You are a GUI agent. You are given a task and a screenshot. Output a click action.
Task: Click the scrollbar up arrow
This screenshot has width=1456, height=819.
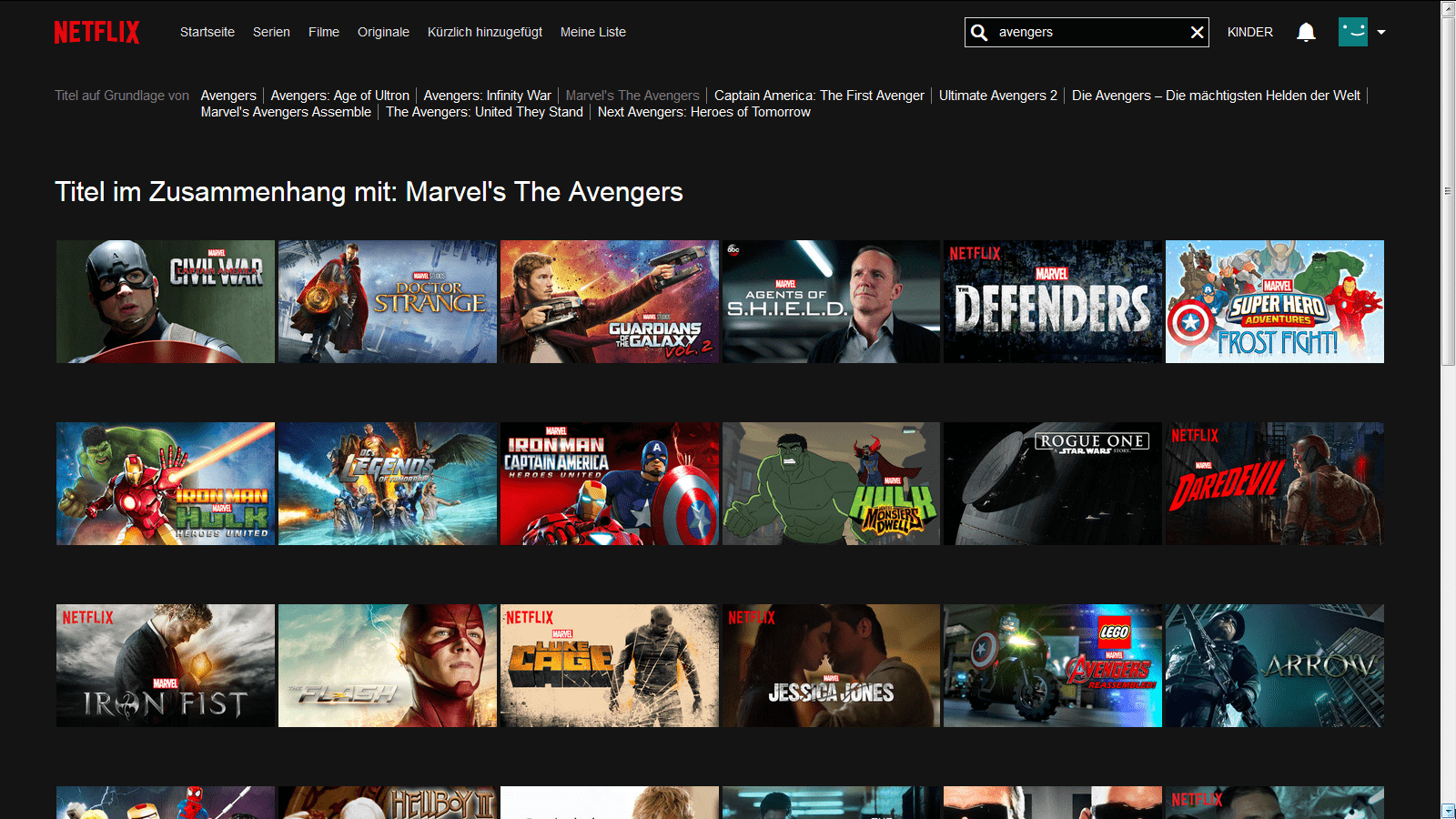click(1448, 8)
